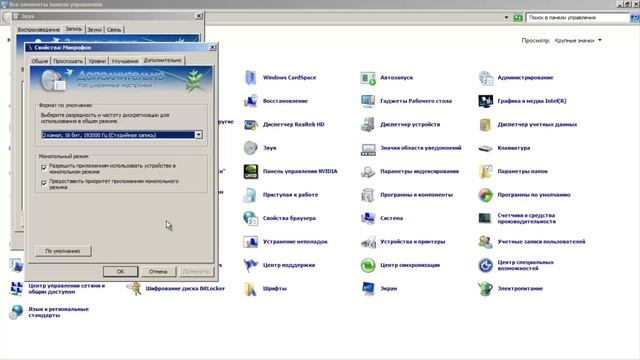The height and width of the screenshot is (360, 640).
Task: Open the Учетные записи пользователей icon
Action: [485, 242]
